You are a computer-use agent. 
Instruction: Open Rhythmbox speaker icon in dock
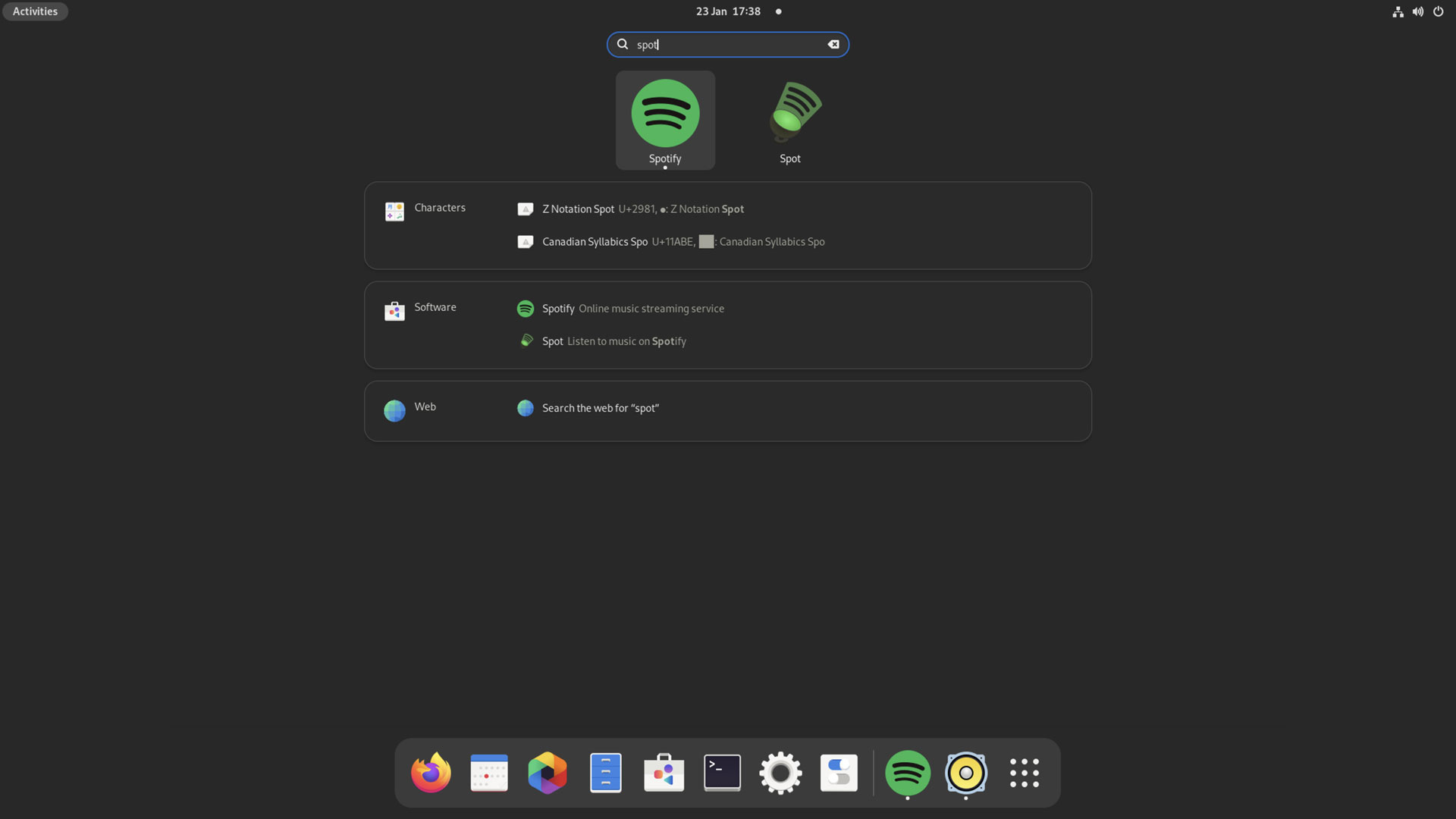(x=965, y=773)
